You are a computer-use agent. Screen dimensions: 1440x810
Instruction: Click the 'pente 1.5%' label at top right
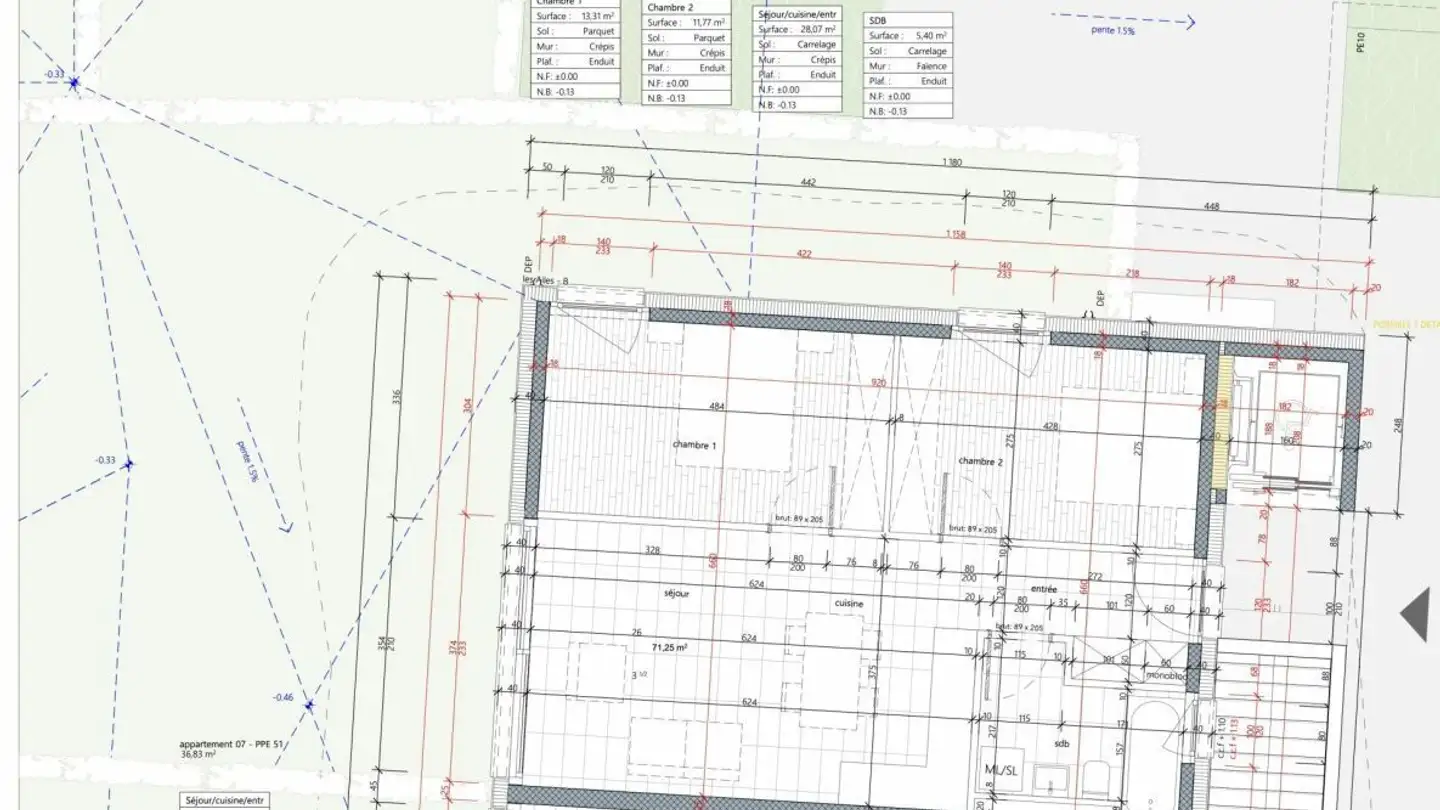point(1113,31)
